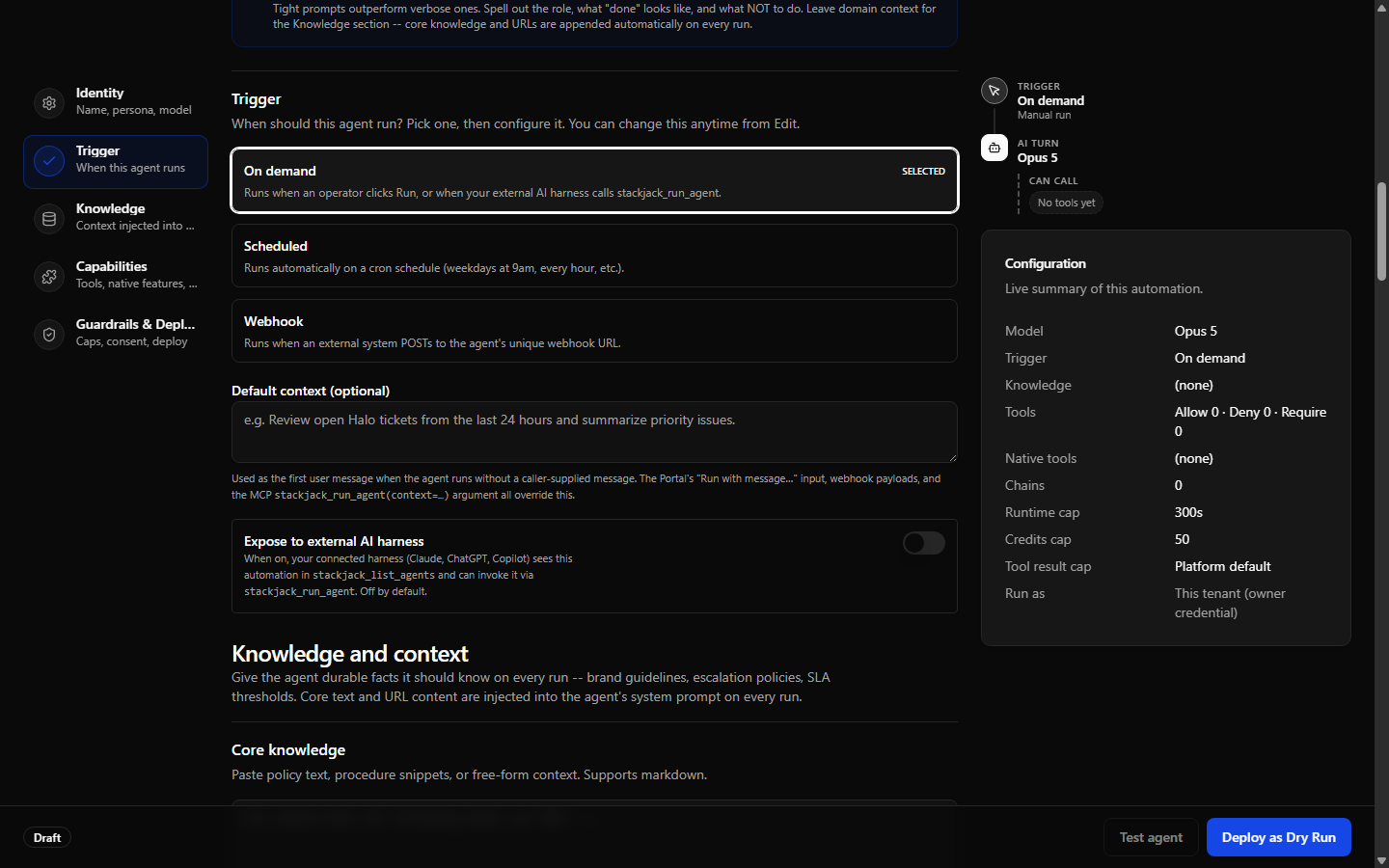
Task: Go to the Knowledge step
Action: 116,219
